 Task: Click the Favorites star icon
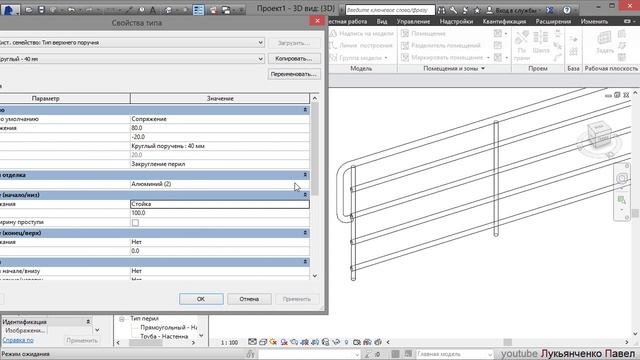[x=477, y=10]
